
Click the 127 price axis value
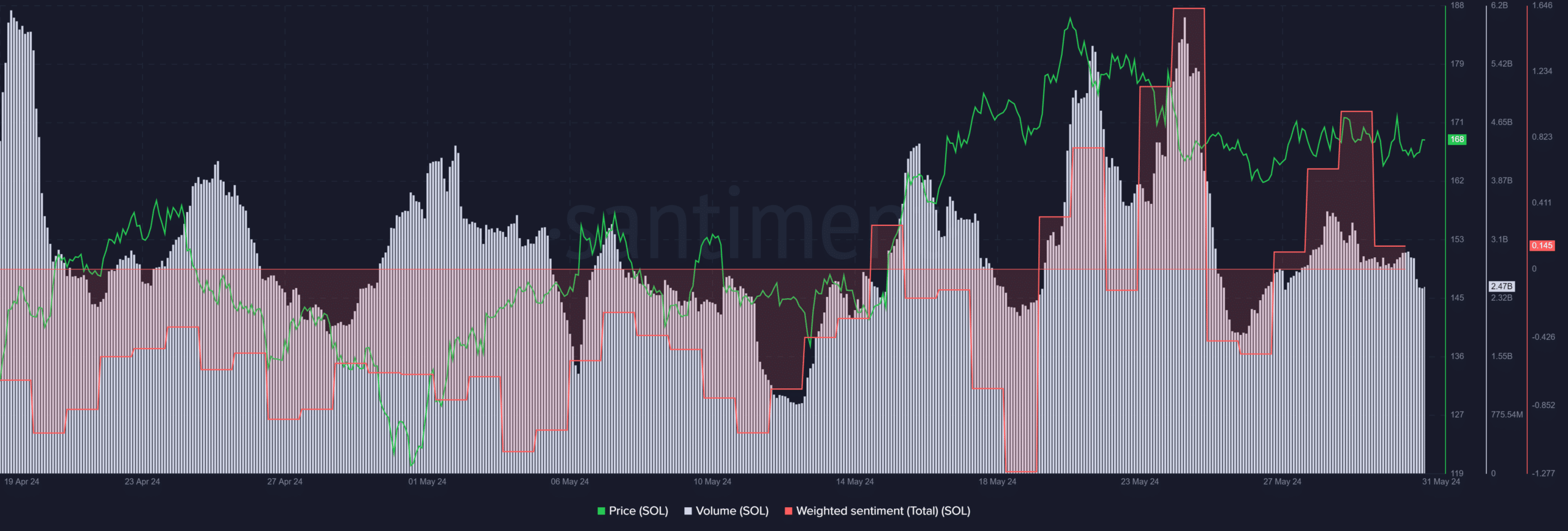[1457, 415]
